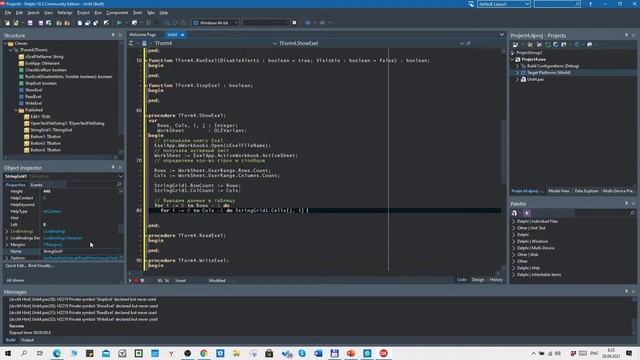Open Microsoft Edge from the taskbar

click(x=57, y=353)
